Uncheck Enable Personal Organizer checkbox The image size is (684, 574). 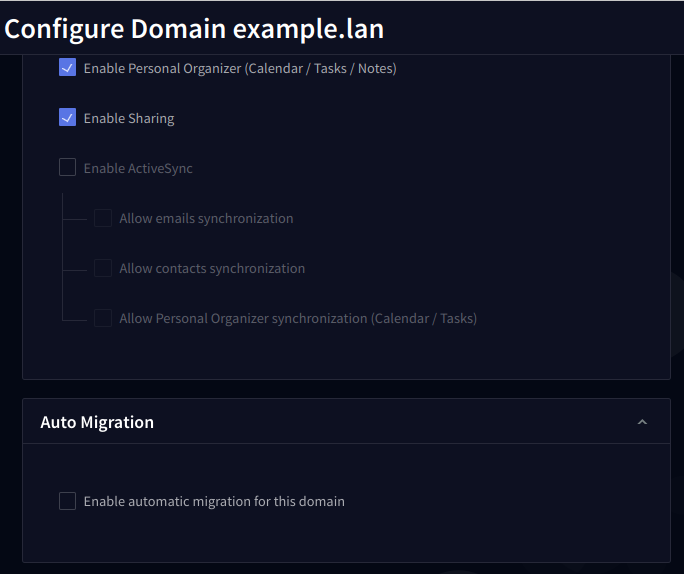(x=67, y=68)
